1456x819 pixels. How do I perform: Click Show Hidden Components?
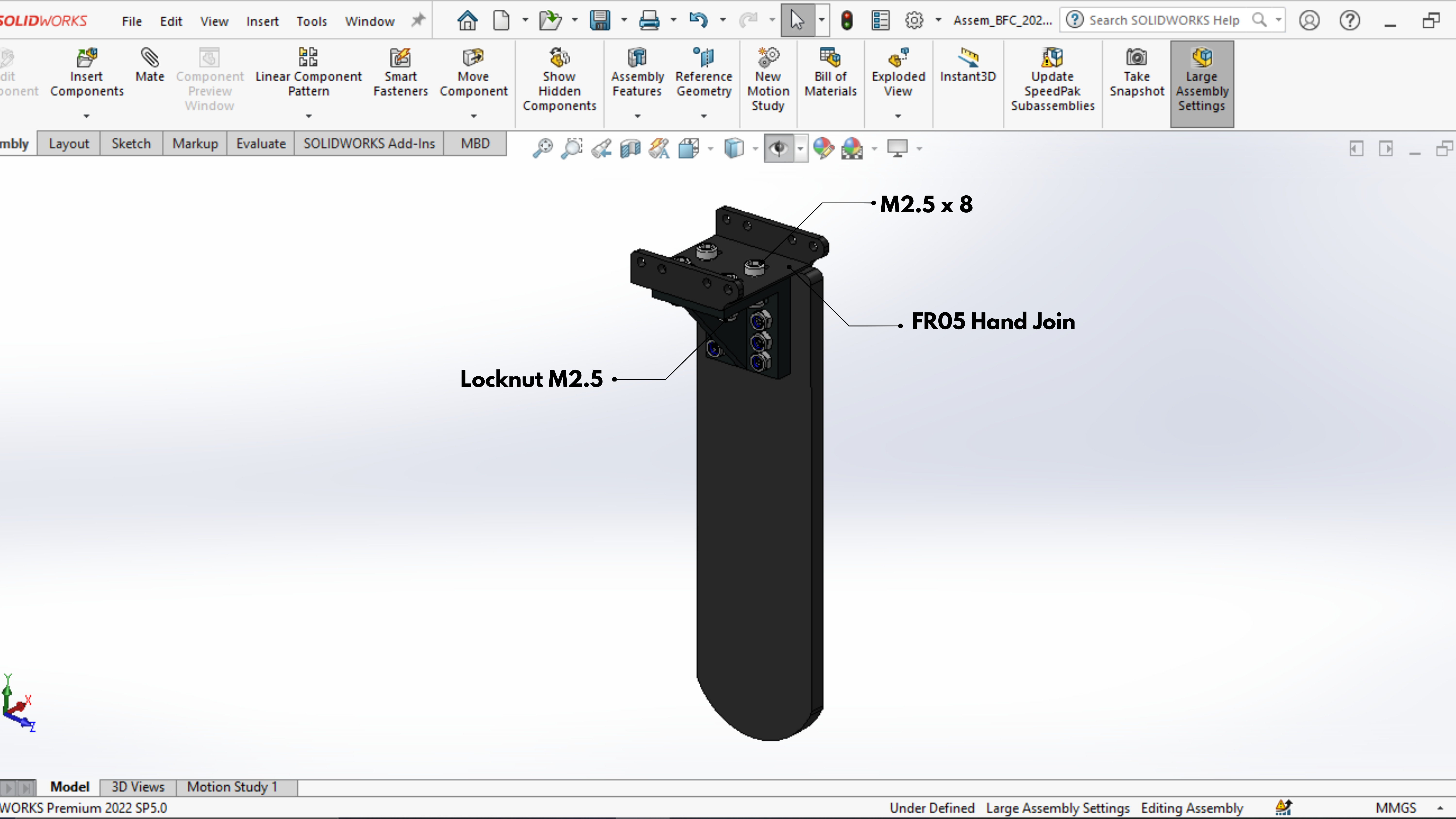[559, 80]
